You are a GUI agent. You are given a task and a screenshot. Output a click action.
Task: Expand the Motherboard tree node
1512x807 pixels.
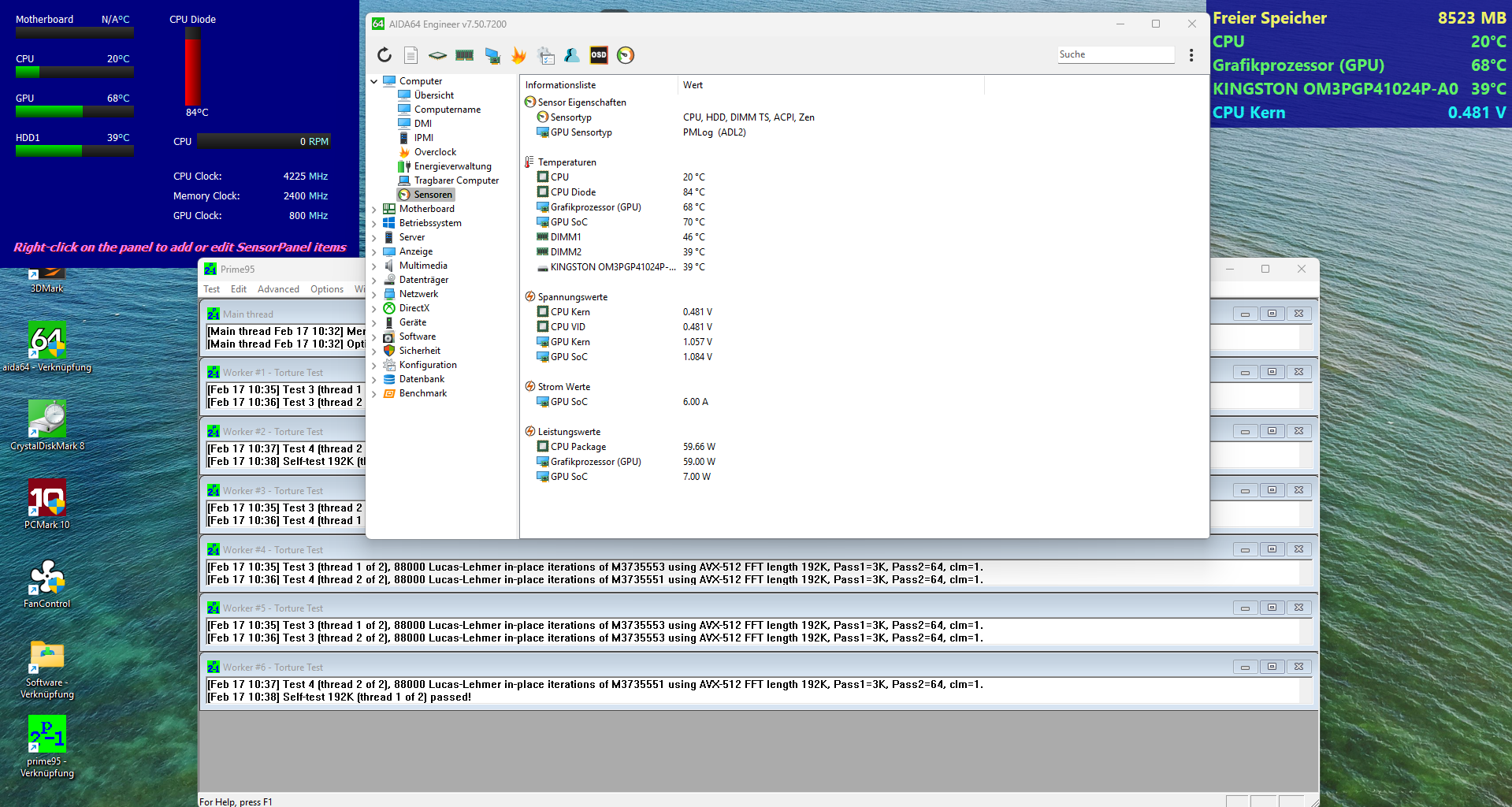(374, 209)
